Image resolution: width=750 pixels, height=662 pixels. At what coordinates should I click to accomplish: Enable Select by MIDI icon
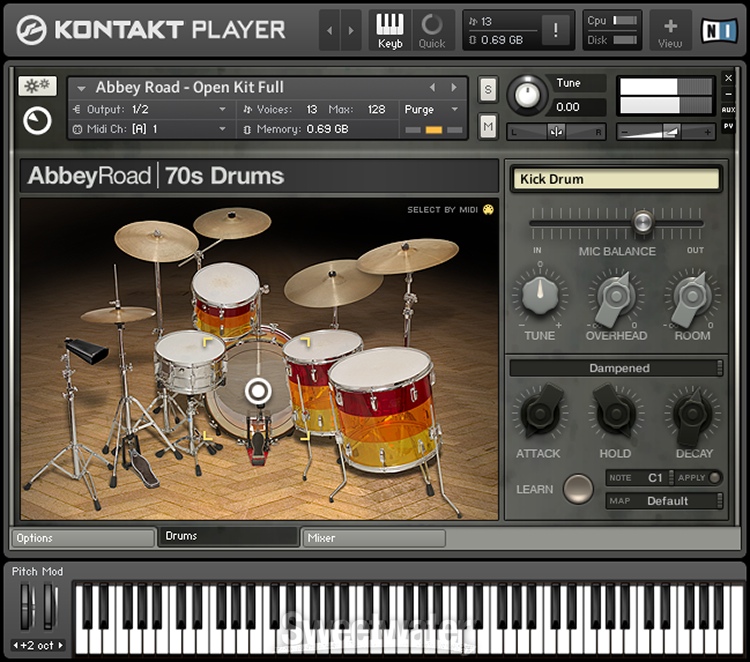[488, 210]
